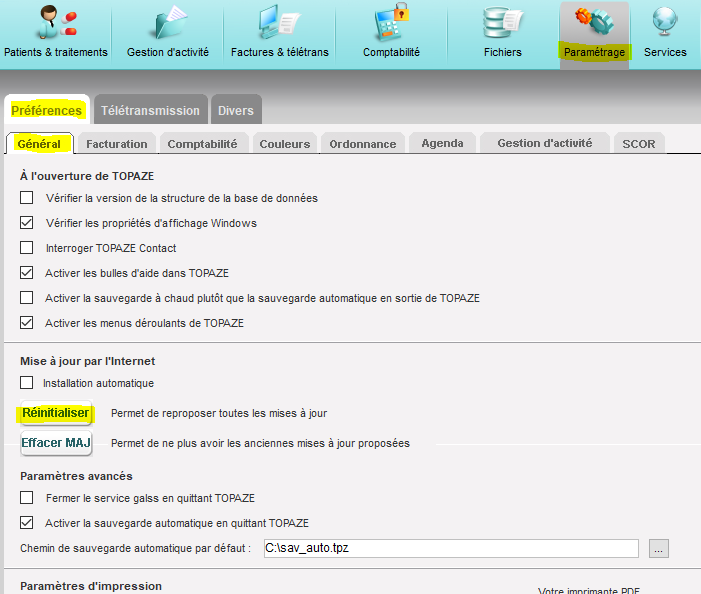Open the Agenda sub-tab

coord(442,143)
